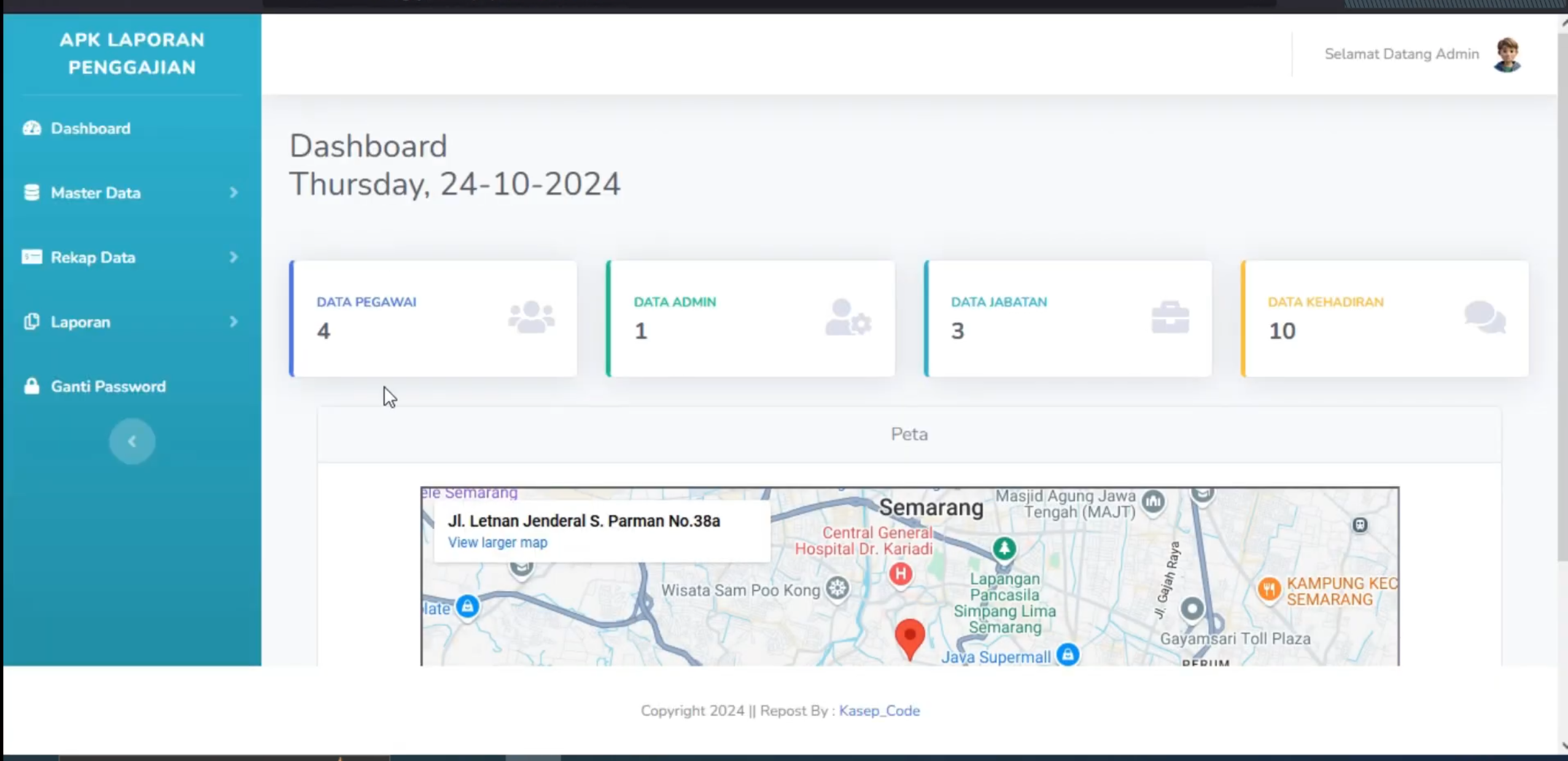Click the DATA KEHADIRAN card label
Screen dimensions: 1568x761
(x=1325, y=302)
